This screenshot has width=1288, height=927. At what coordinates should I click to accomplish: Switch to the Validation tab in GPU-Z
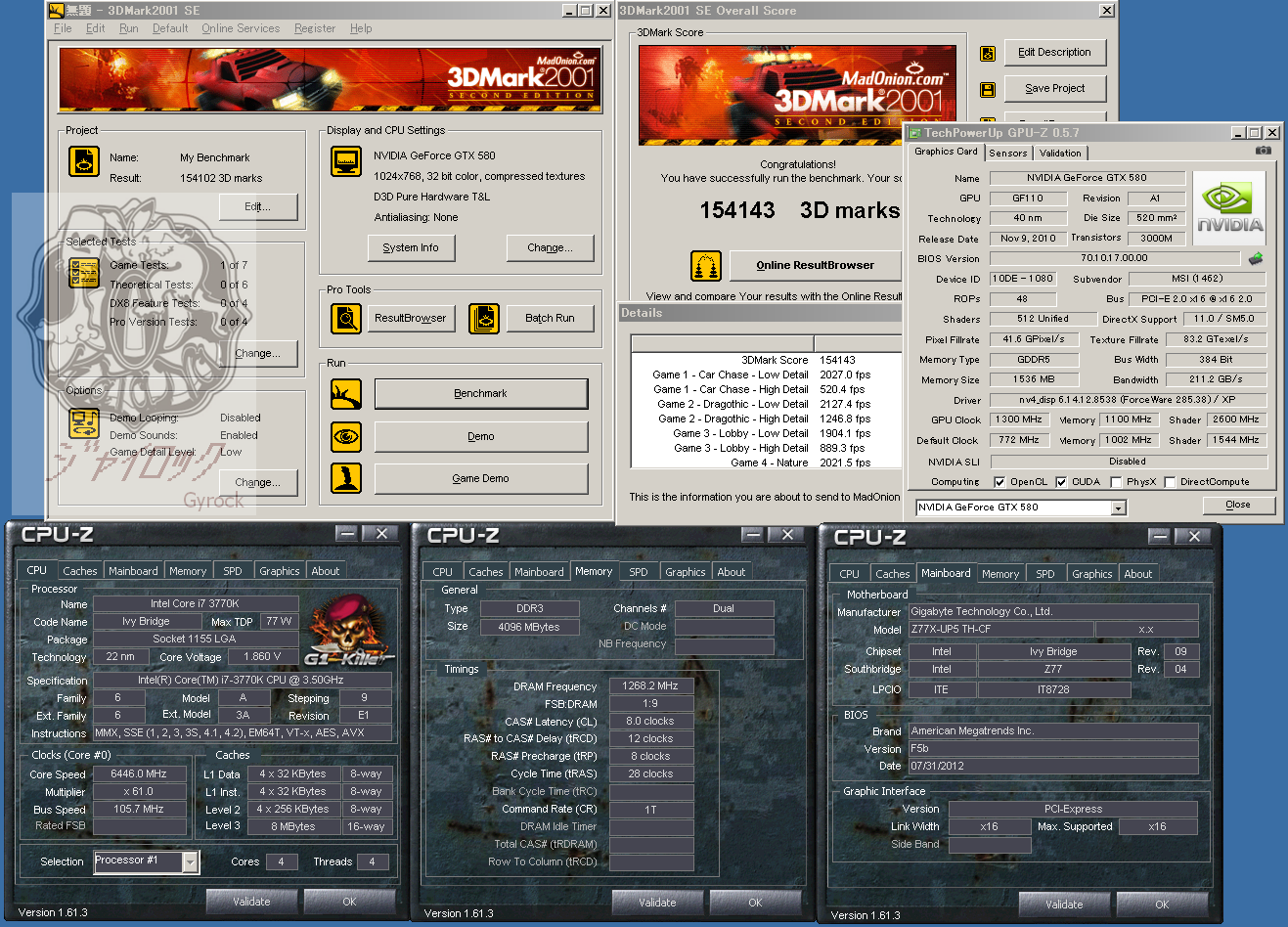(1060, 154)
